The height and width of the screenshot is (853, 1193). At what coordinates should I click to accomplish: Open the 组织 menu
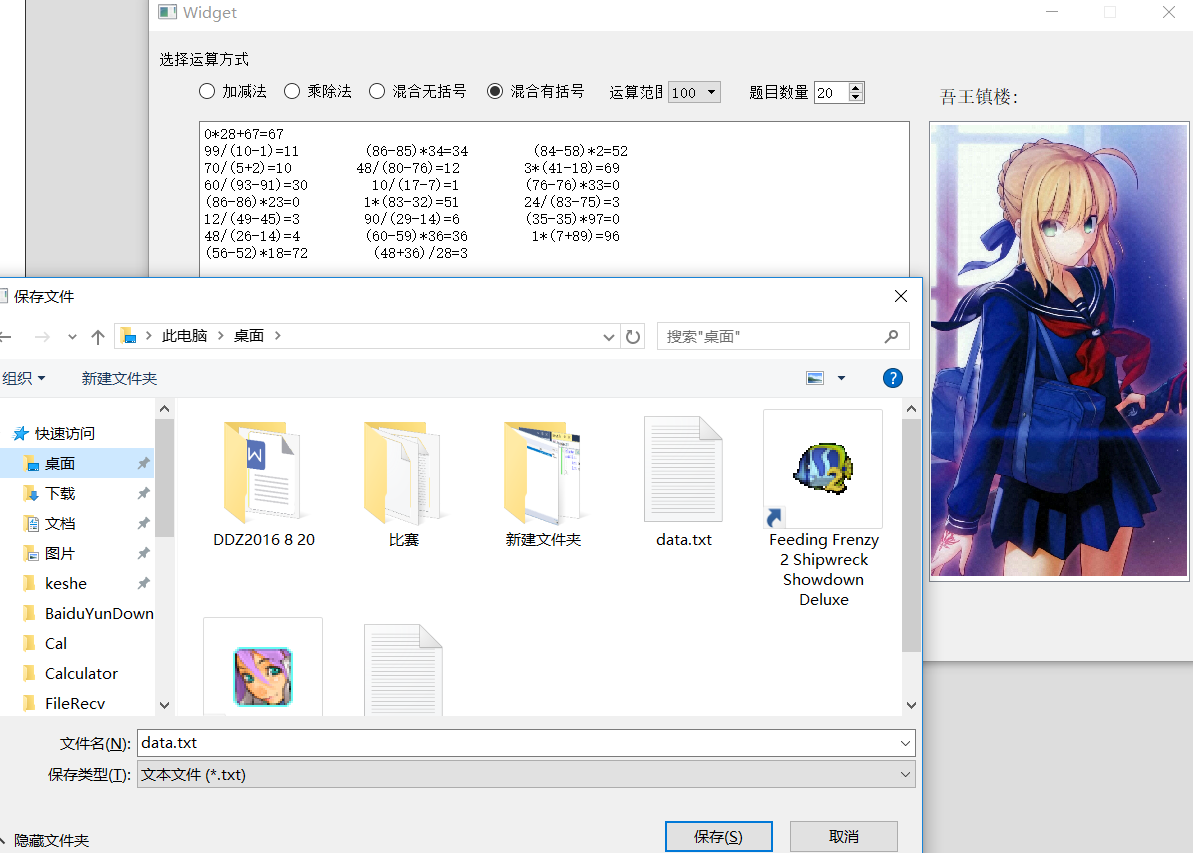24,378
